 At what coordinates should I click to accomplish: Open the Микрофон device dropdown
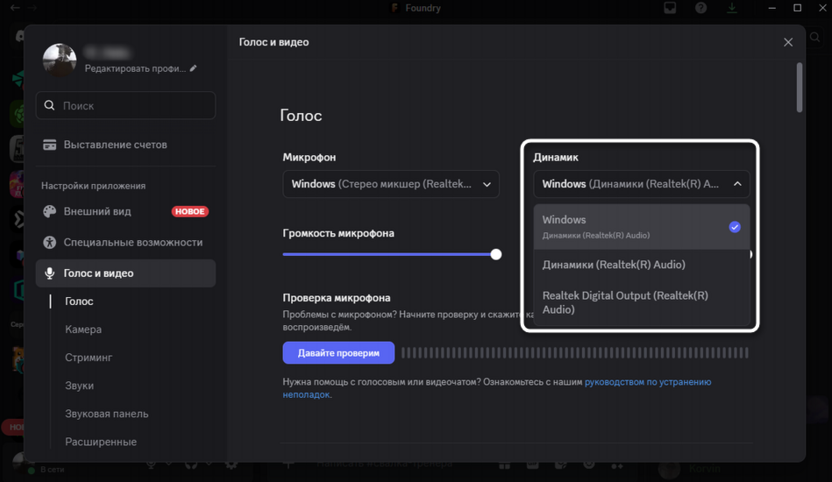[391, 184]
